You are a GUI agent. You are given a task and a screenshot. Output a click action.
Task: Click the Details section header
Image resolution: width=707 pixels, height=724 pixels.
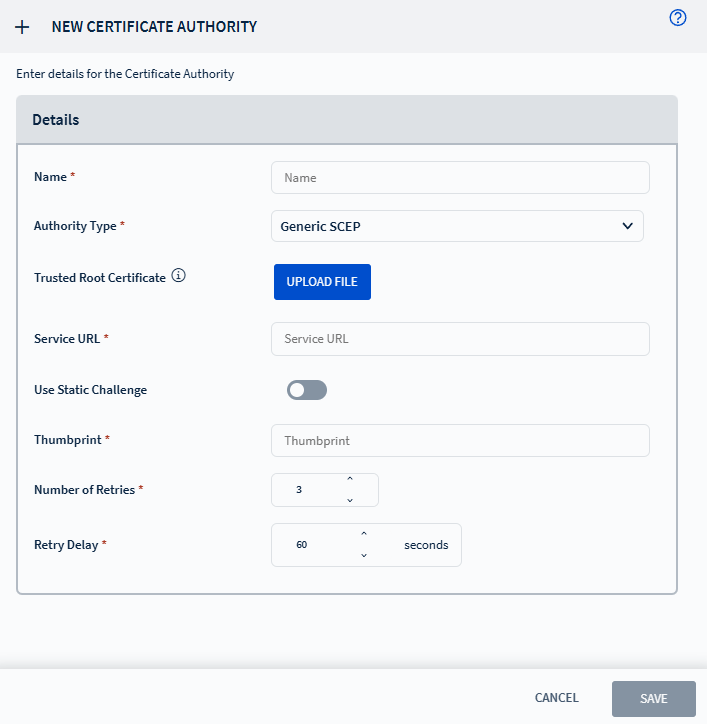pos(347,120)
